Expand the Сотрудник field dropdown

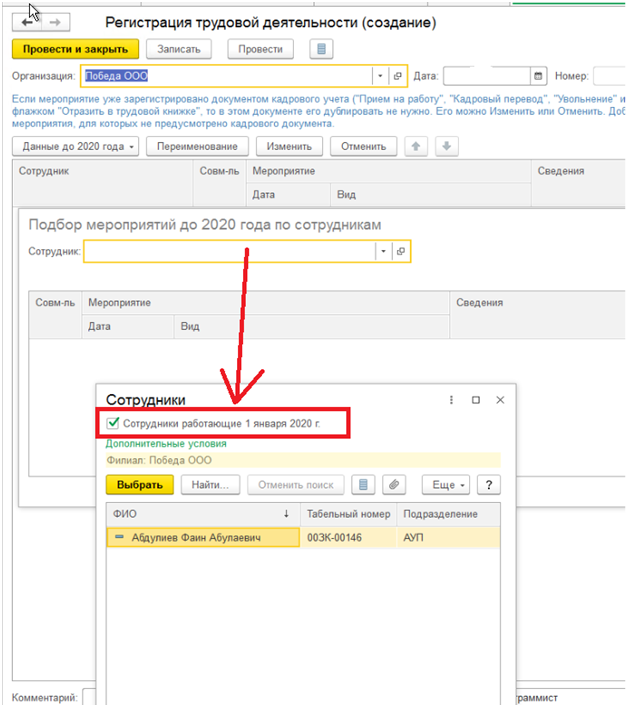click(383, 251)
